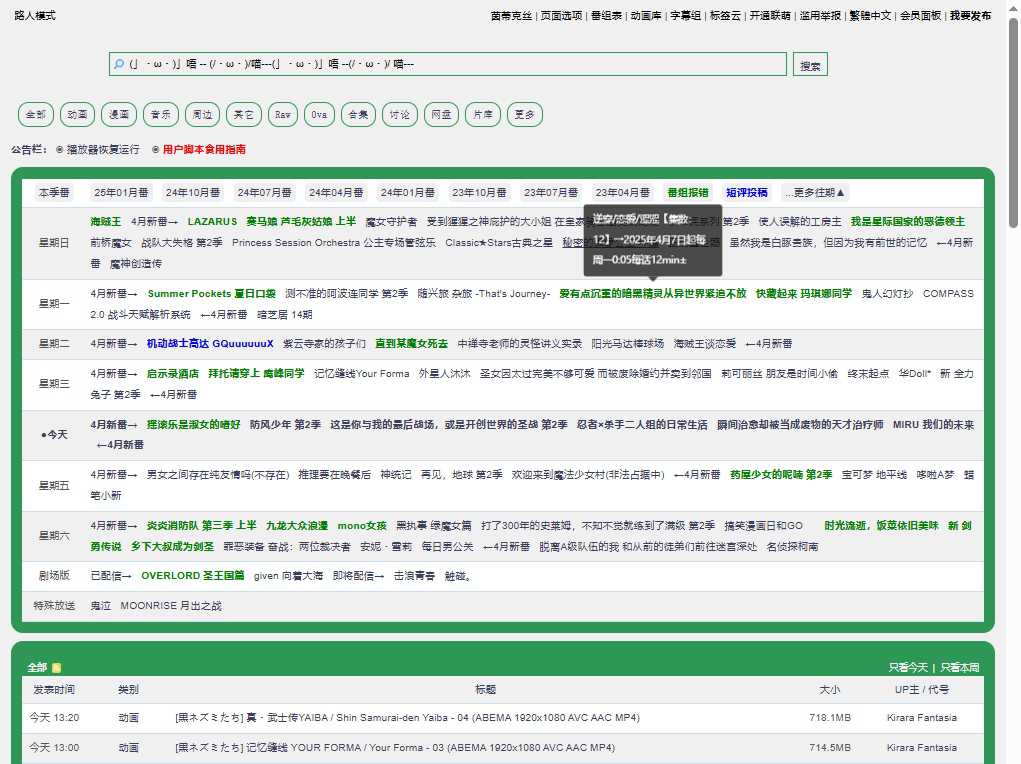The height and width of the screenshot is (764, 1021).
Task: Select the 动画 category pill
Action: (x=76, y=114)
